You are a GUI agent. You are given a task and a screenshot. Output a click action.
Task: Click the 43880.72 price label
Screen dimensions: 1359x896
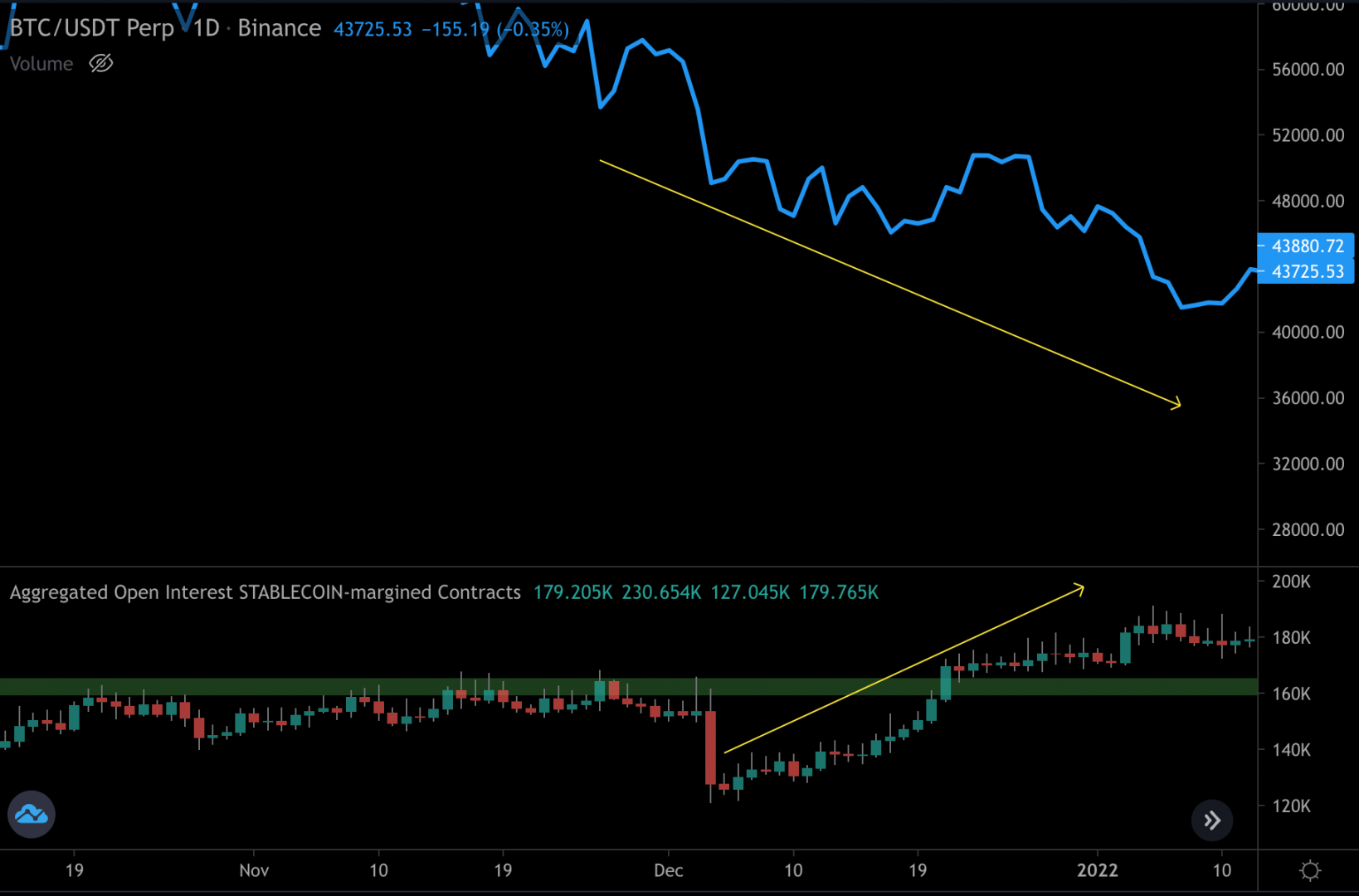coord(1307,246)
